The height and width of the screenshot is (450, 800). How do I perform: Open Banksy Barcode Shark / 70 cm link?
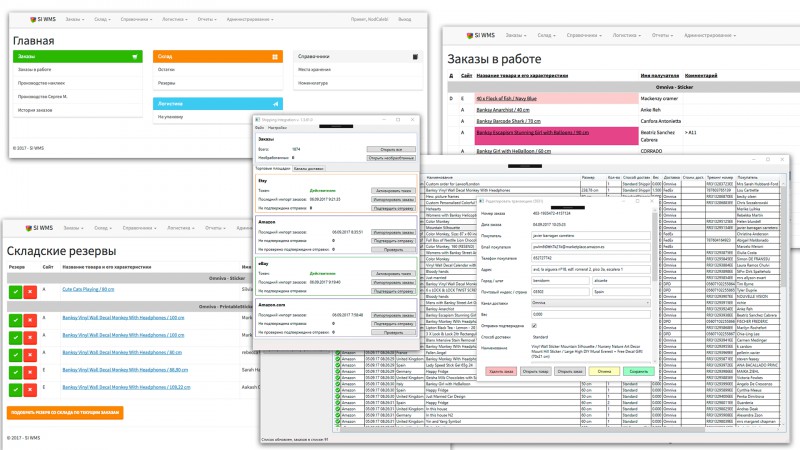point(508,121)
